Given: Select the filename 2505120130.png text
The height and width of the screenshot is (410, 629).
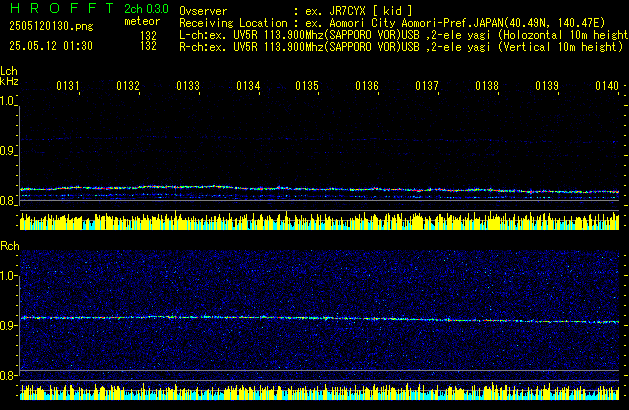Looking at the screenshot, I should tap(51, 26).
